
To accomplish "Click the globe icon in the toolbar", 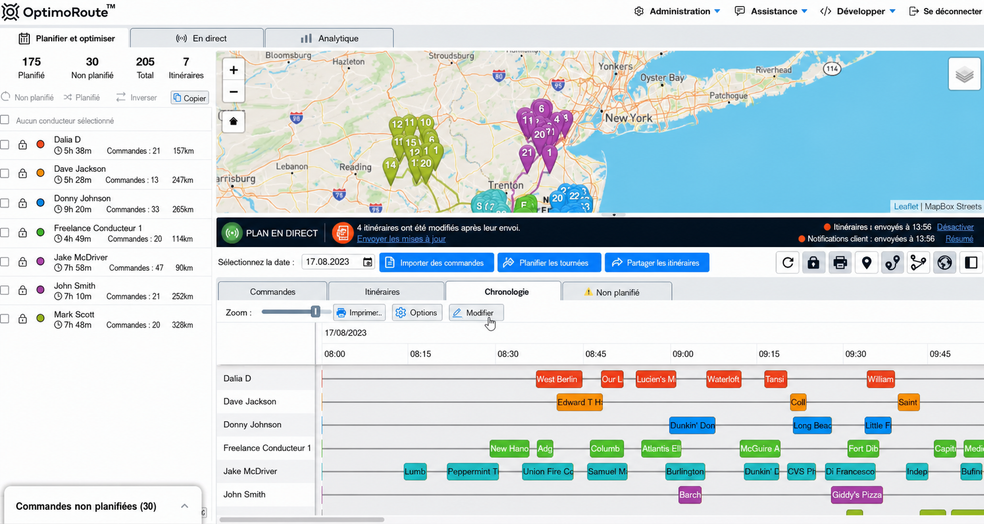I will [945, 263].
